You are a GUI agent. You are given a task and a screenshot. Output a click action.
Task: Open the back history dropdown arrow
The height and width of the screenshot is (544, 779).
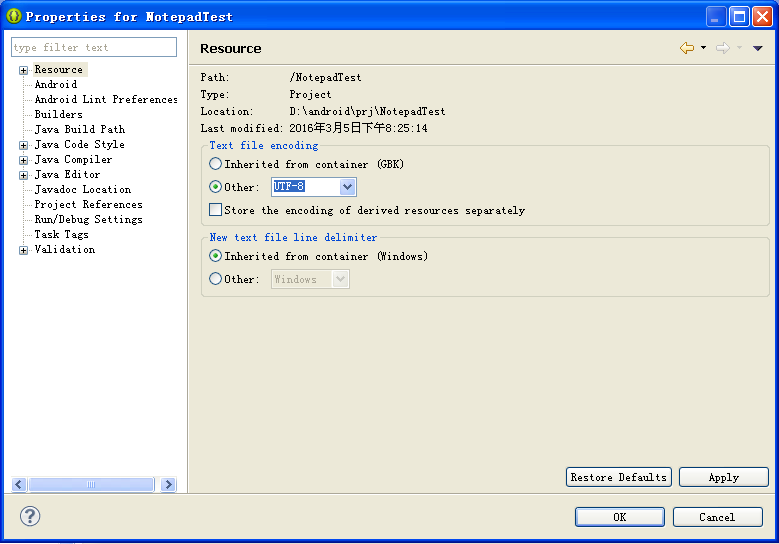(703, 48)
